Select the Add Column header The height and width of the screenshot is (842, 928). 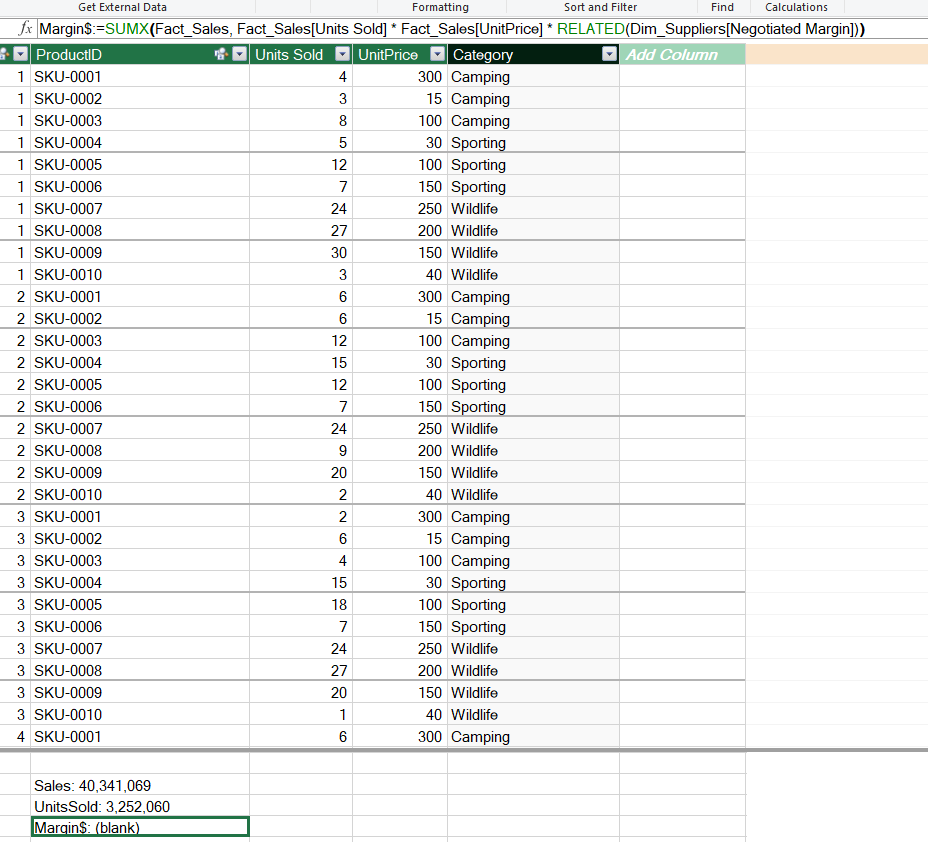pos(682,54)
